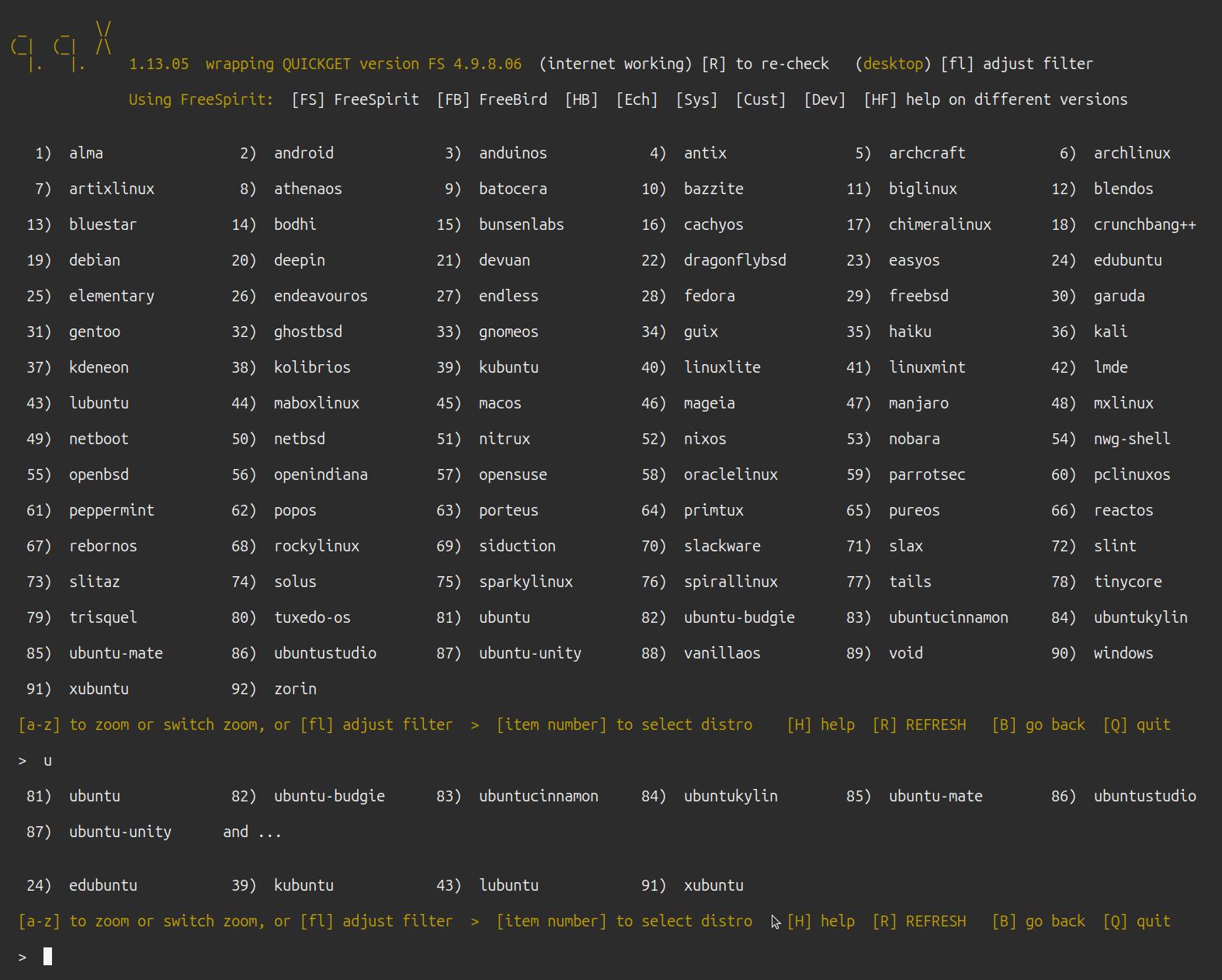Image resolution: width=1222 pixels, height=980 pixels.
Task: Select 'android' in the distro list
Action: click(304, 153)
